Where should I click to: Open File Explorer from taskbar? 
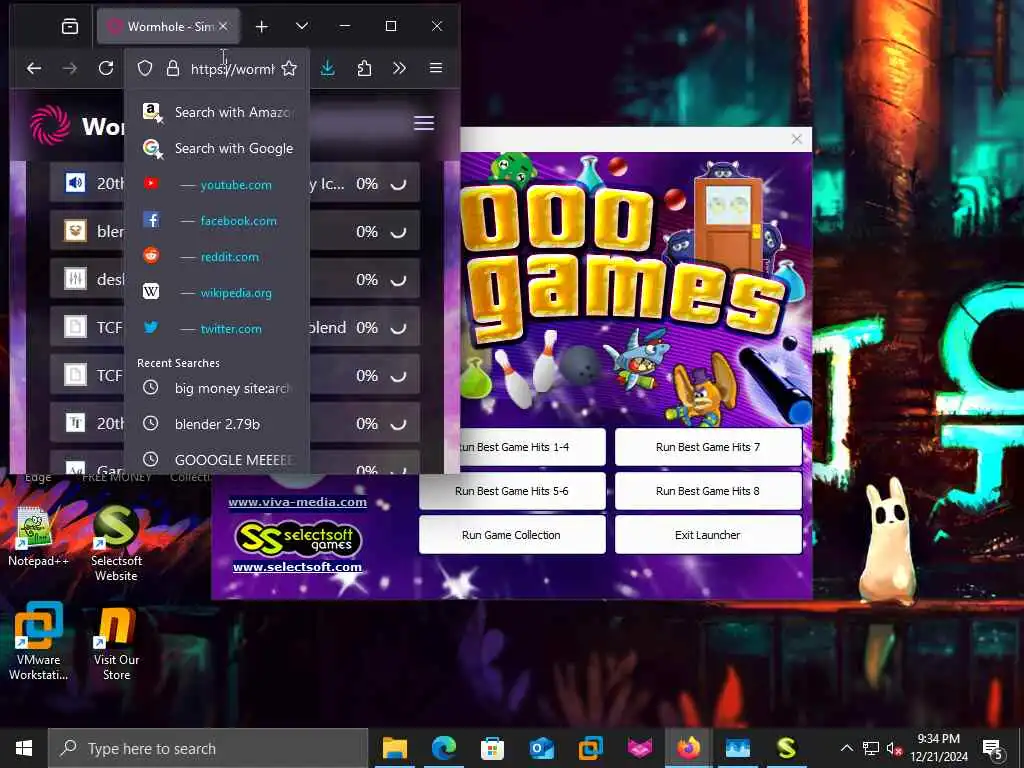(x=394, y=748)
